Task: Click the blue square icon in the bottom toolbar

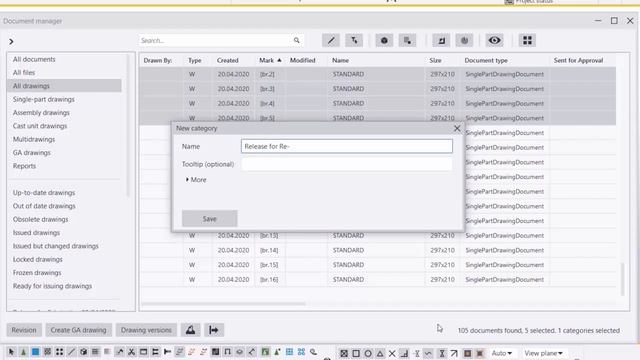Action: coord(36,352)
